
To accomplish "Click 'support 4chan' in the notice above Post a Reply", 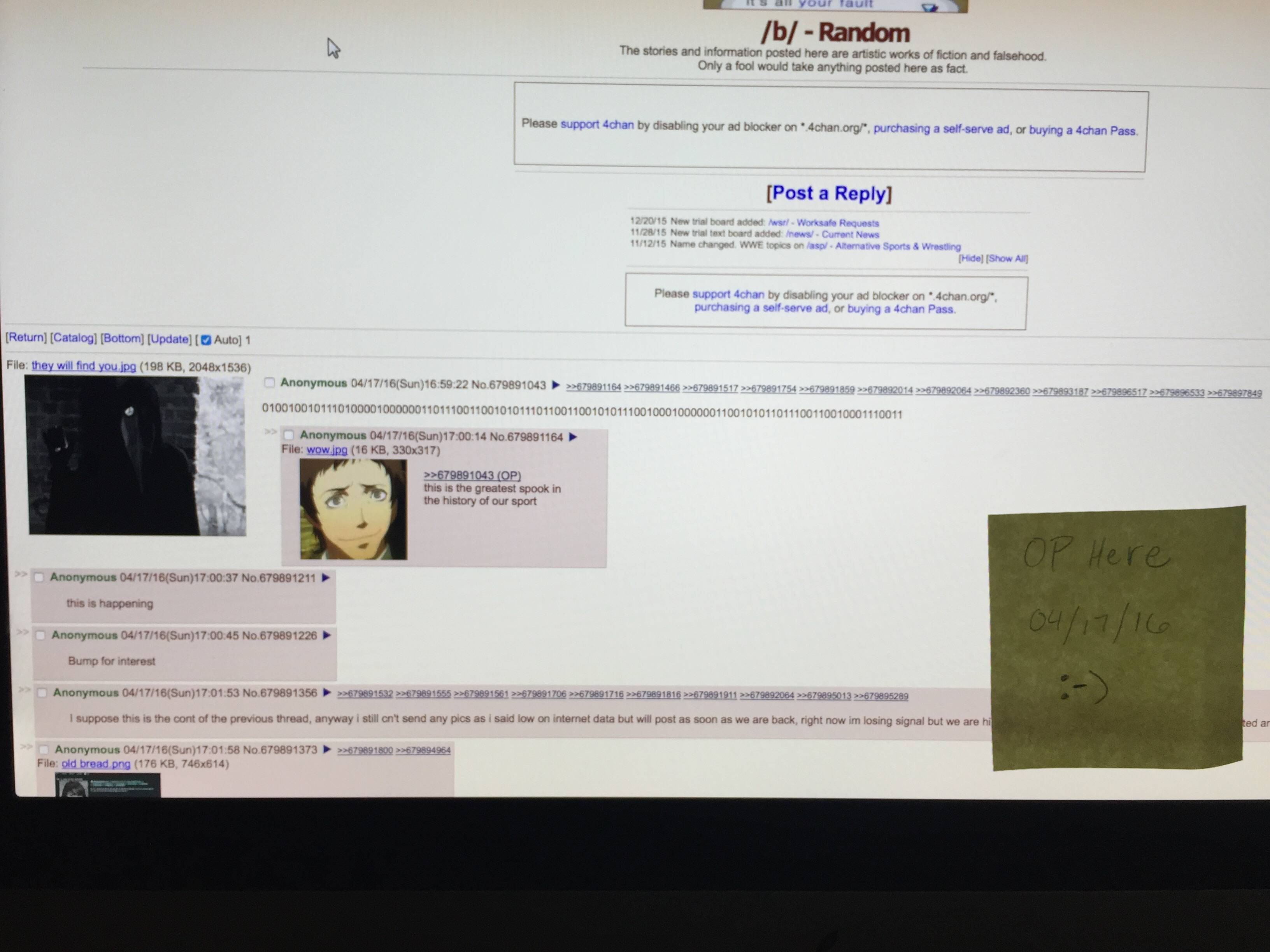I will coord(597,124).
